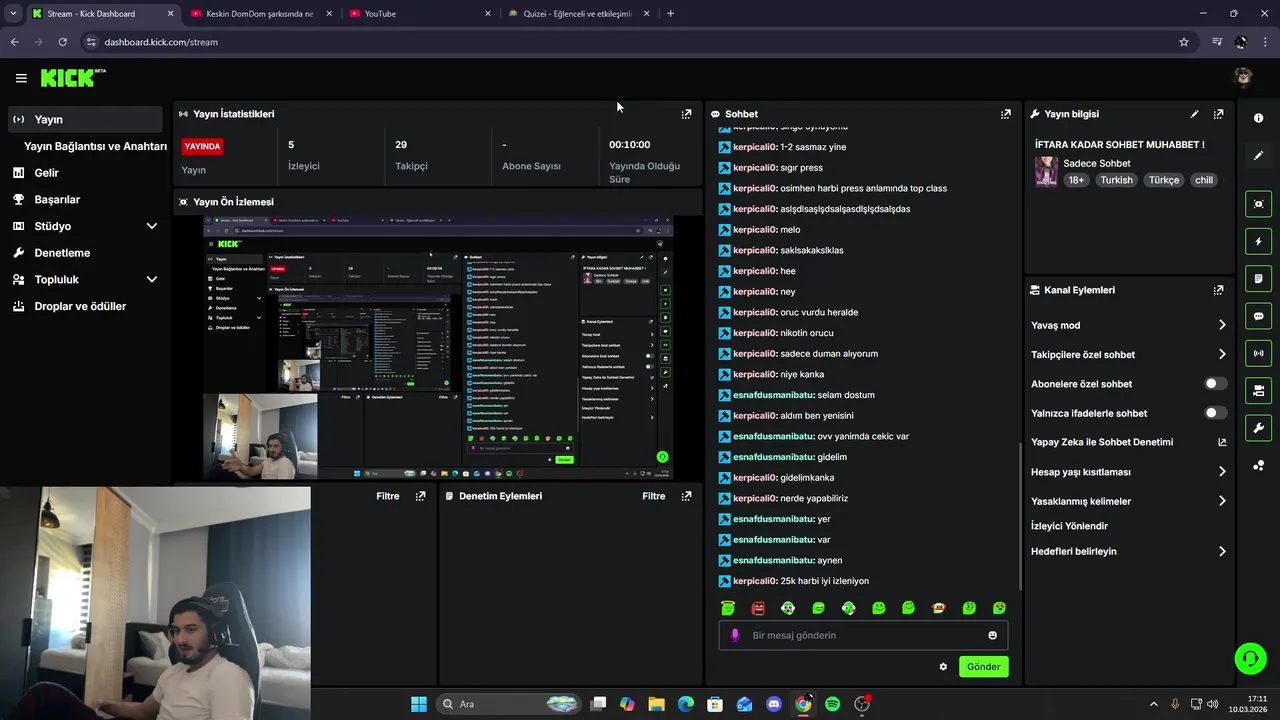Open Hedefleri belirleyin options arrow
The height and width of the screenshot is (720, 1280).
[x=1222, y=551]
